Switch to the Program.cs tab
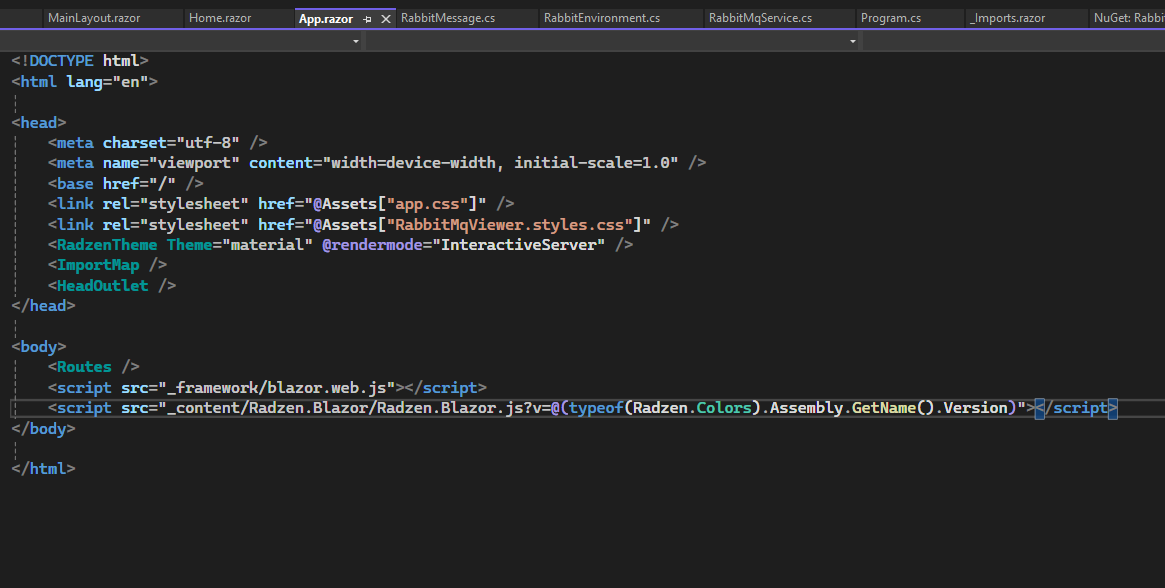The image size is (1165, 588). [x=891, y=18]
